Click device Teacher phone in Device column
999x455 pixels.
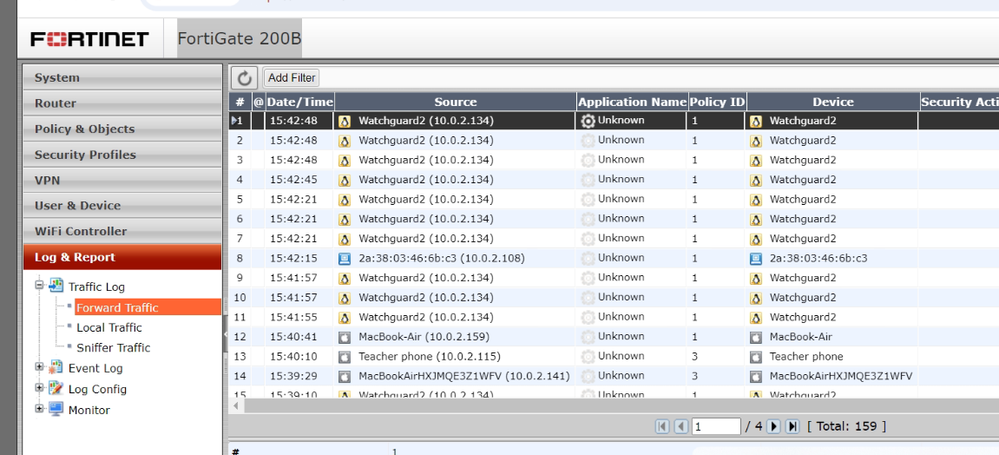pyautogui.click(x=806, y=356)
